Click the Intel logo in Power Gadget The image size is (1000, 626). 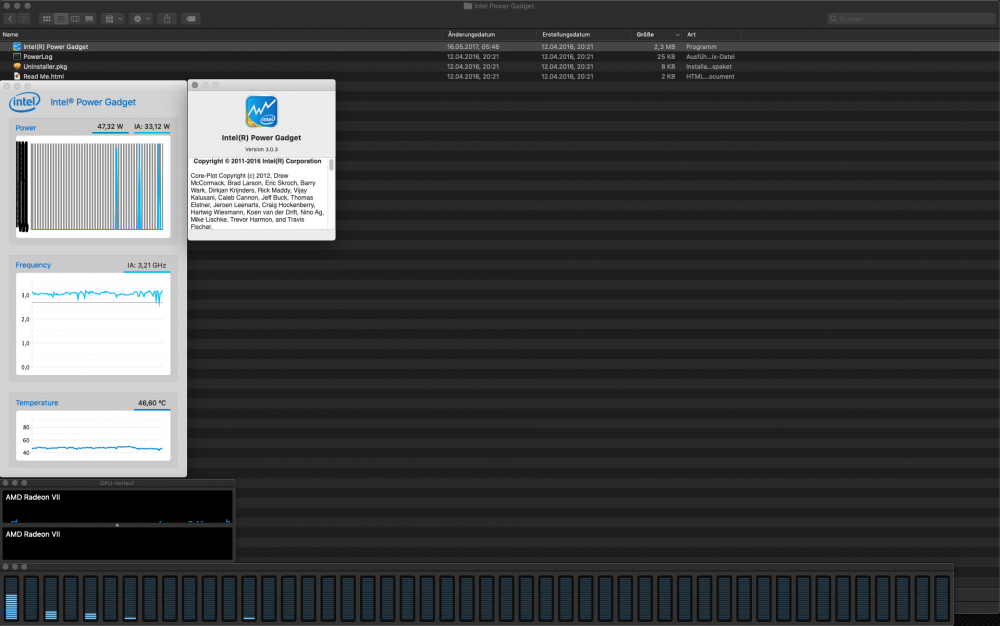coord(25,102)
